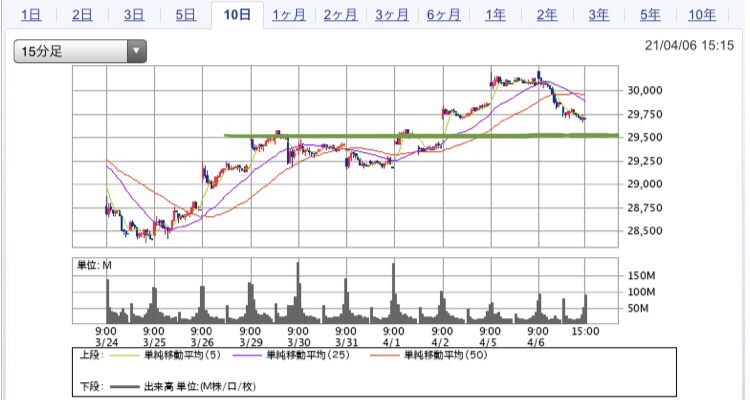Show the 3ヶ月 chart range

(x=392, y=15)
